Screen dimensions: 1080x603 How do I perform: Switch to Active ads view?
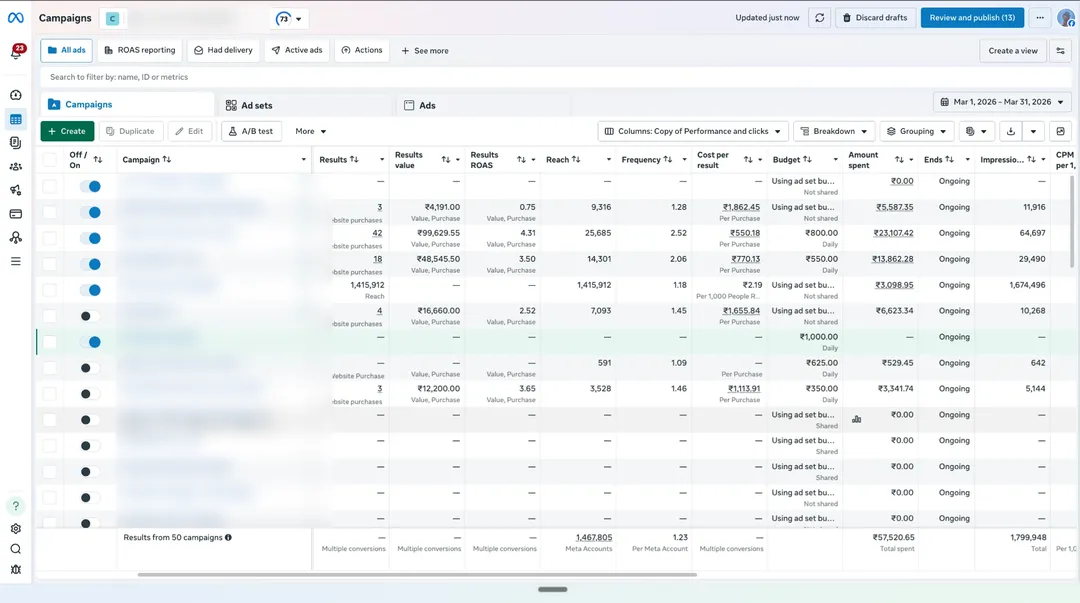(297, 50)
